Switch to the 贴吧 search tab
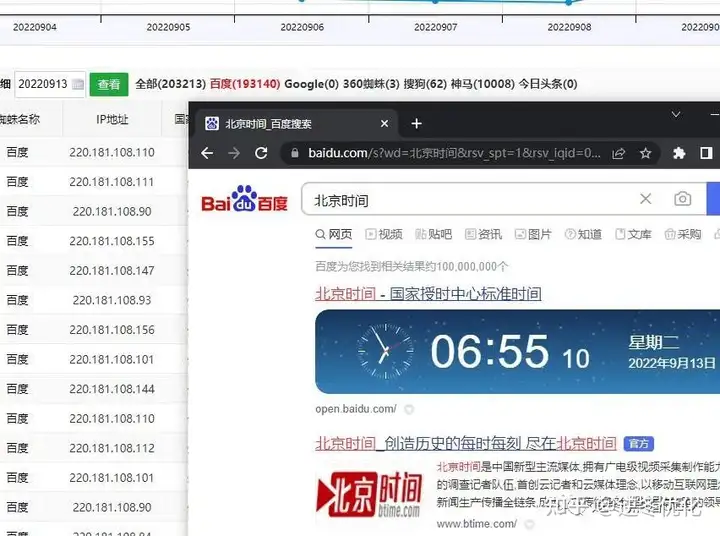This screenshot has width=720, height=536. pos(433,234)
